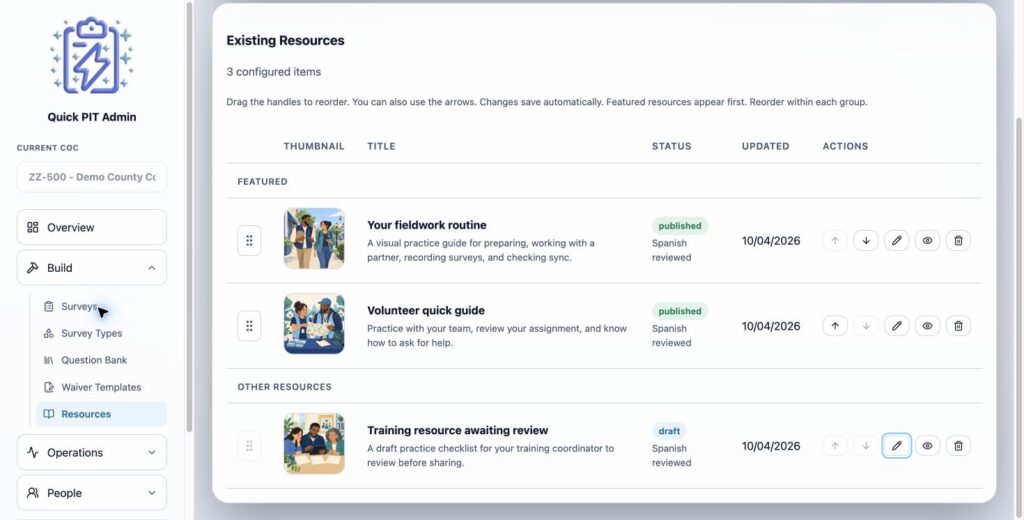Click the 10/04/2026 date for Volunteer quick guide

coord(771,326)
